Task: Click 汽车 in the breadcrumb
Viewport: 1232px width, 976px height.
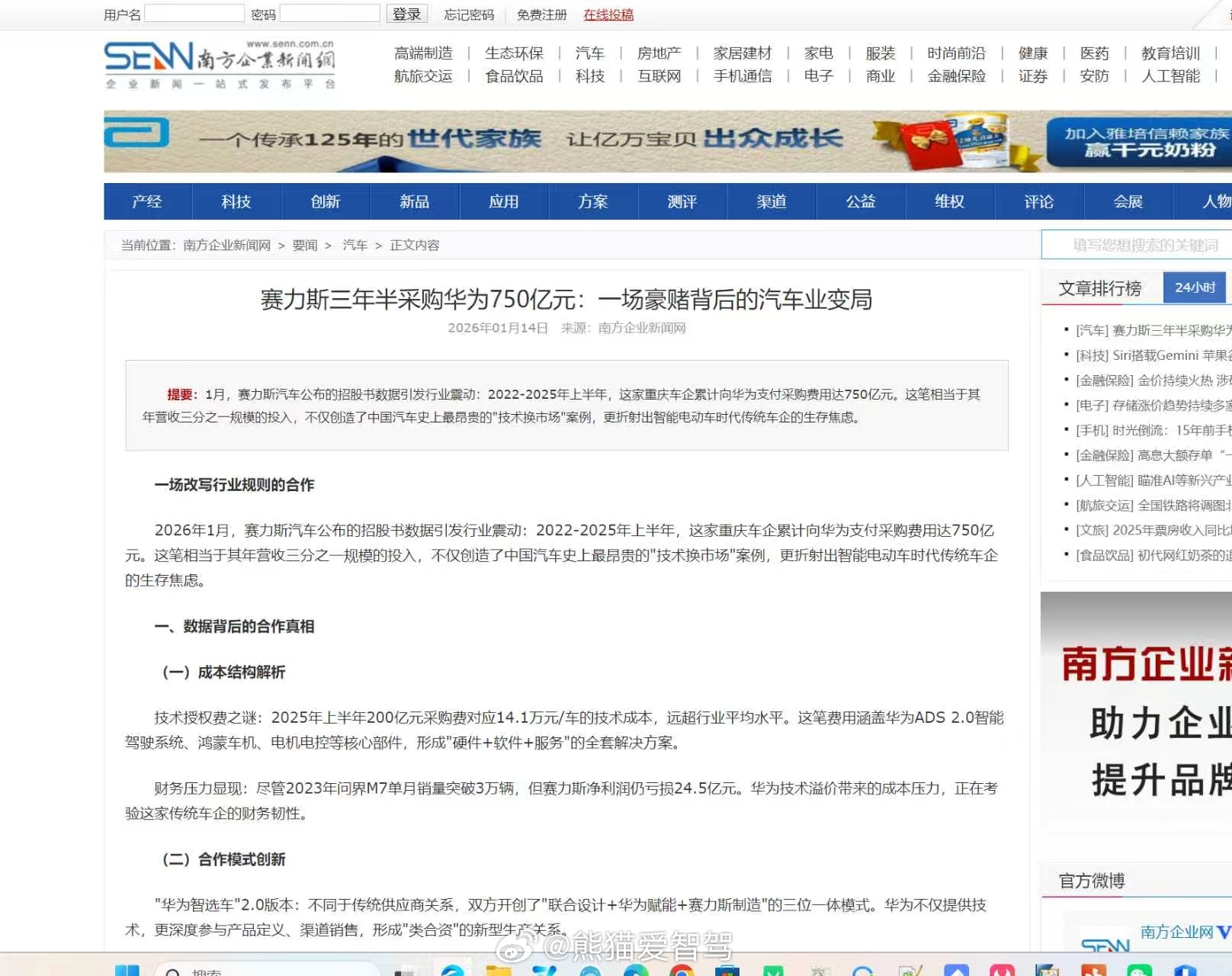Action: [x=355, y=246]
